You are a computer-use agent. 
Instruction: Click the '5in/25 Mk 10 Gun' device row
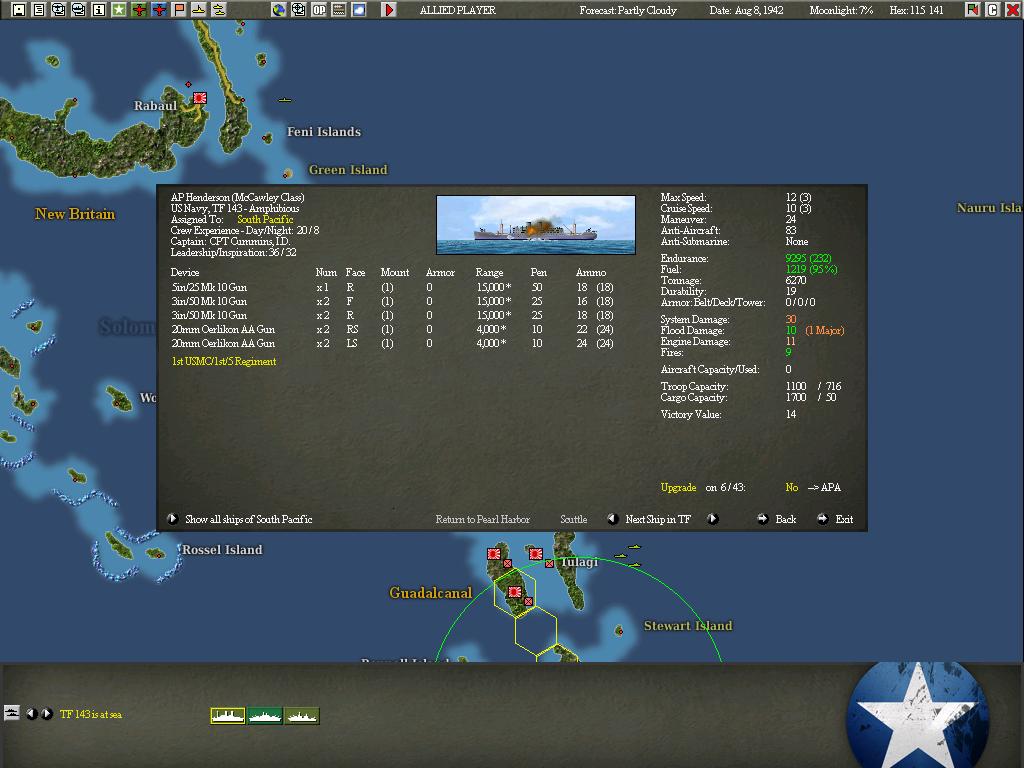tap(392, 287)
